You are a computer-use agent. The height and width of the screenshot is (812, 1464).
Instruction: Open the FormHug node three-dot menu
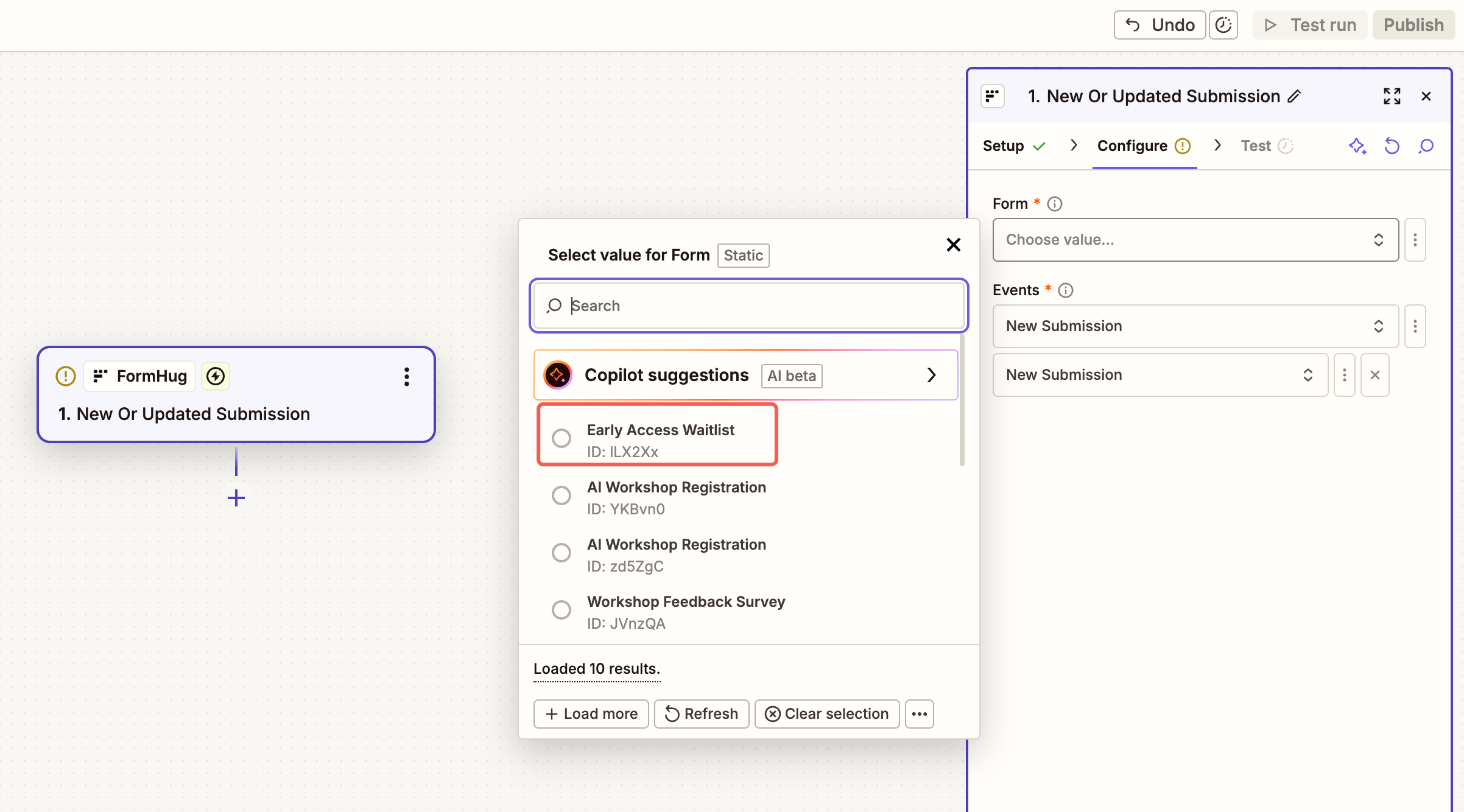407,377
